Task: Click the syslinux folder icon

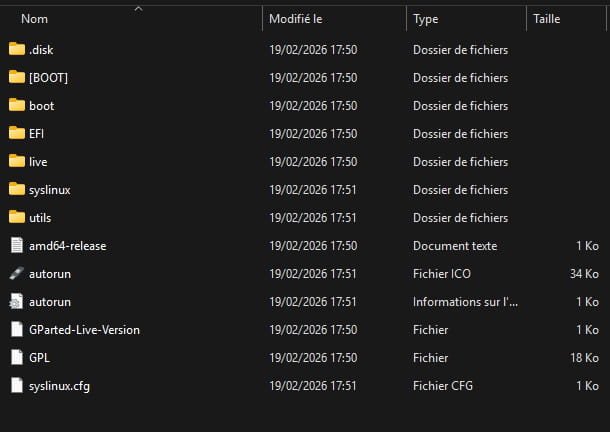Action: tap(16, 189)
